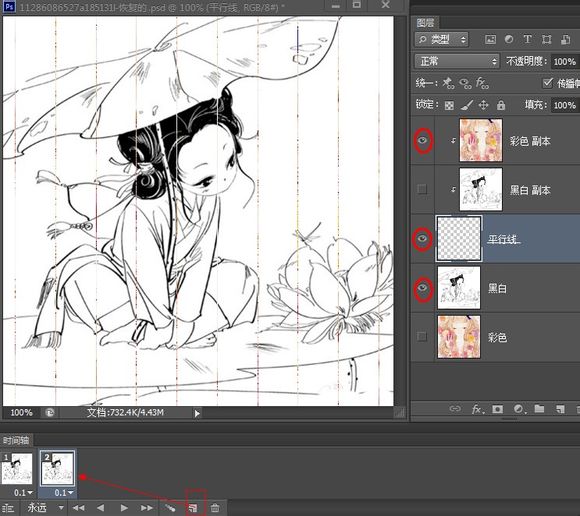Delete selected frame trash icon in timeline
The height and width of the screenshot is (516, 580).
(x=215, y=508)
